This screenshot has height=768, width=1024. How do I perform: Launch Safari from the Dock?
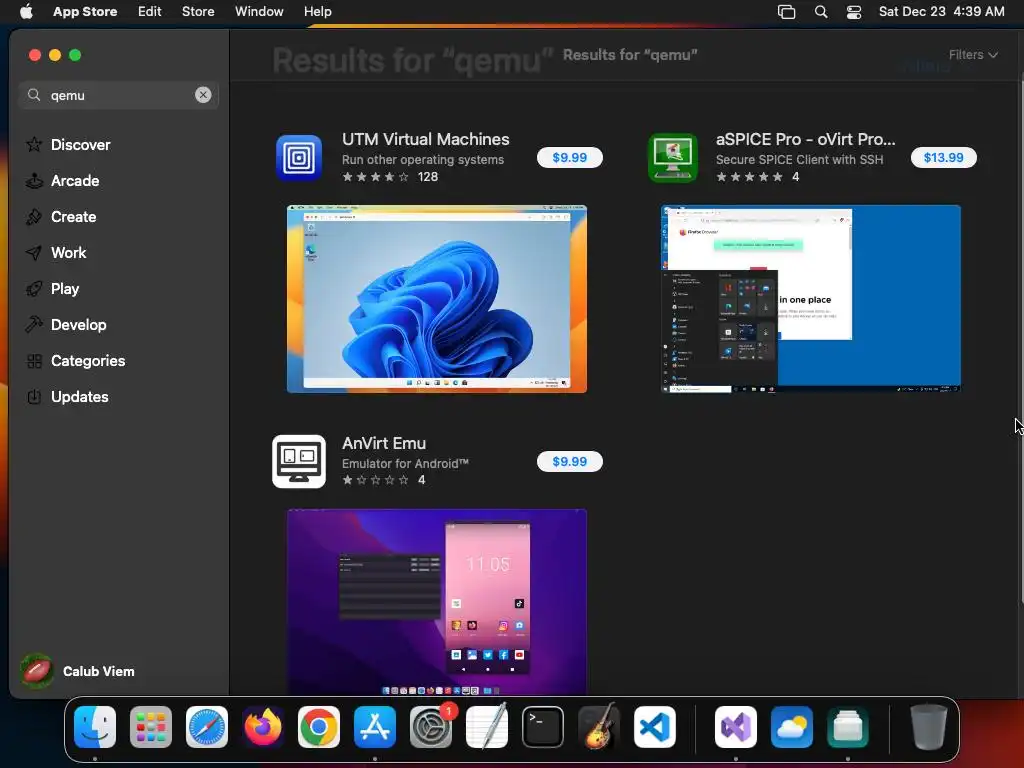207,727
